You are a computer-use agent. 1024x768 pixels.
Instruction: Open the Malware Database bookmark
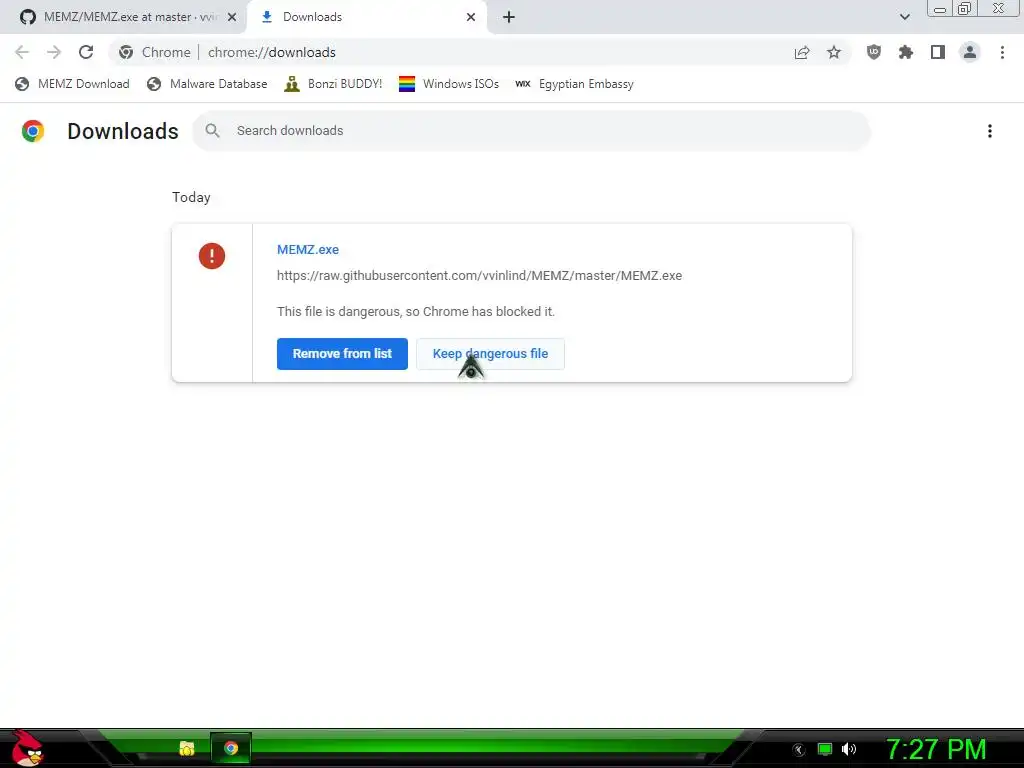207,84
